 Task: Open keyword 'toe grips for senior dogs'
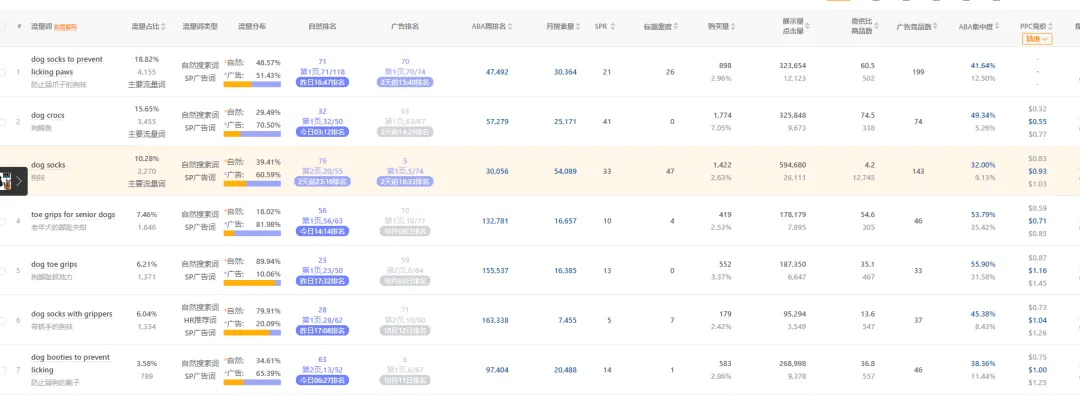(x=73, y=214)
